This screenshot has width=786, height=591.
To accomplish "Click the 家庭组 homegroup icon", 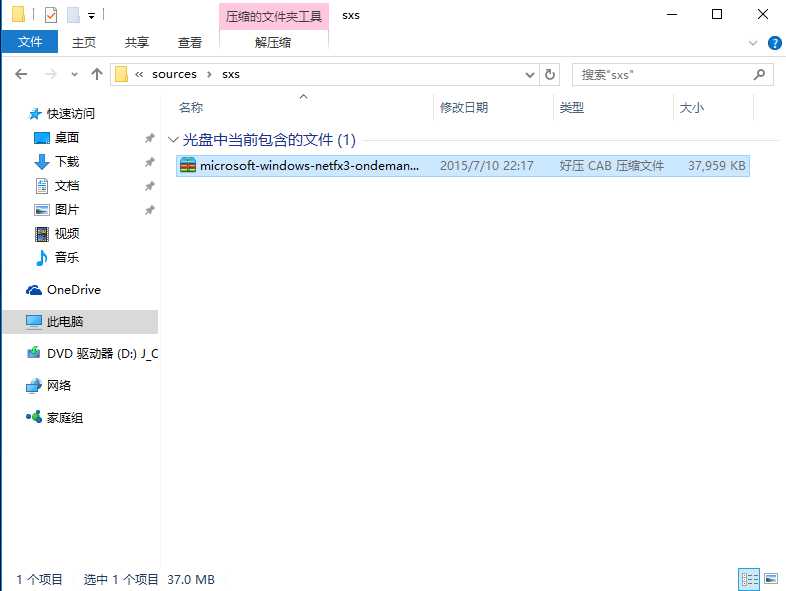I will [x=34, y=417].
